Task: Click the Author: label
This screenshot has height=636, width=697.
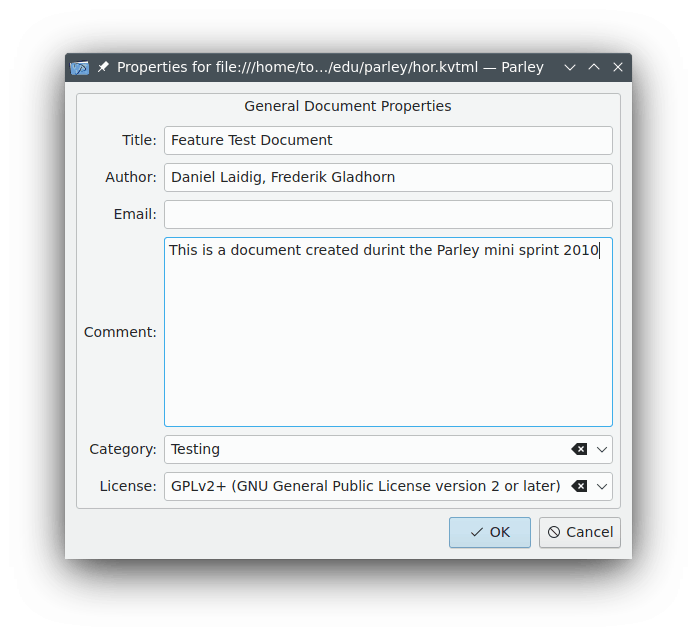Action: (131, 177)
